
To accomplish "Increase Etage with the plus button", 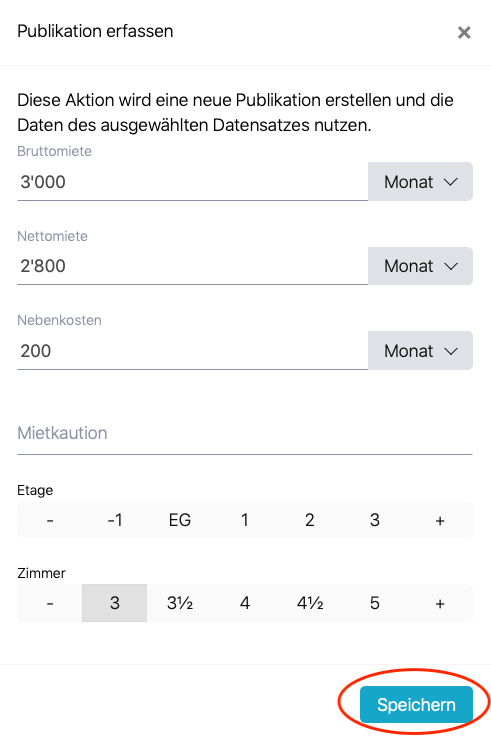I will 440,520.
